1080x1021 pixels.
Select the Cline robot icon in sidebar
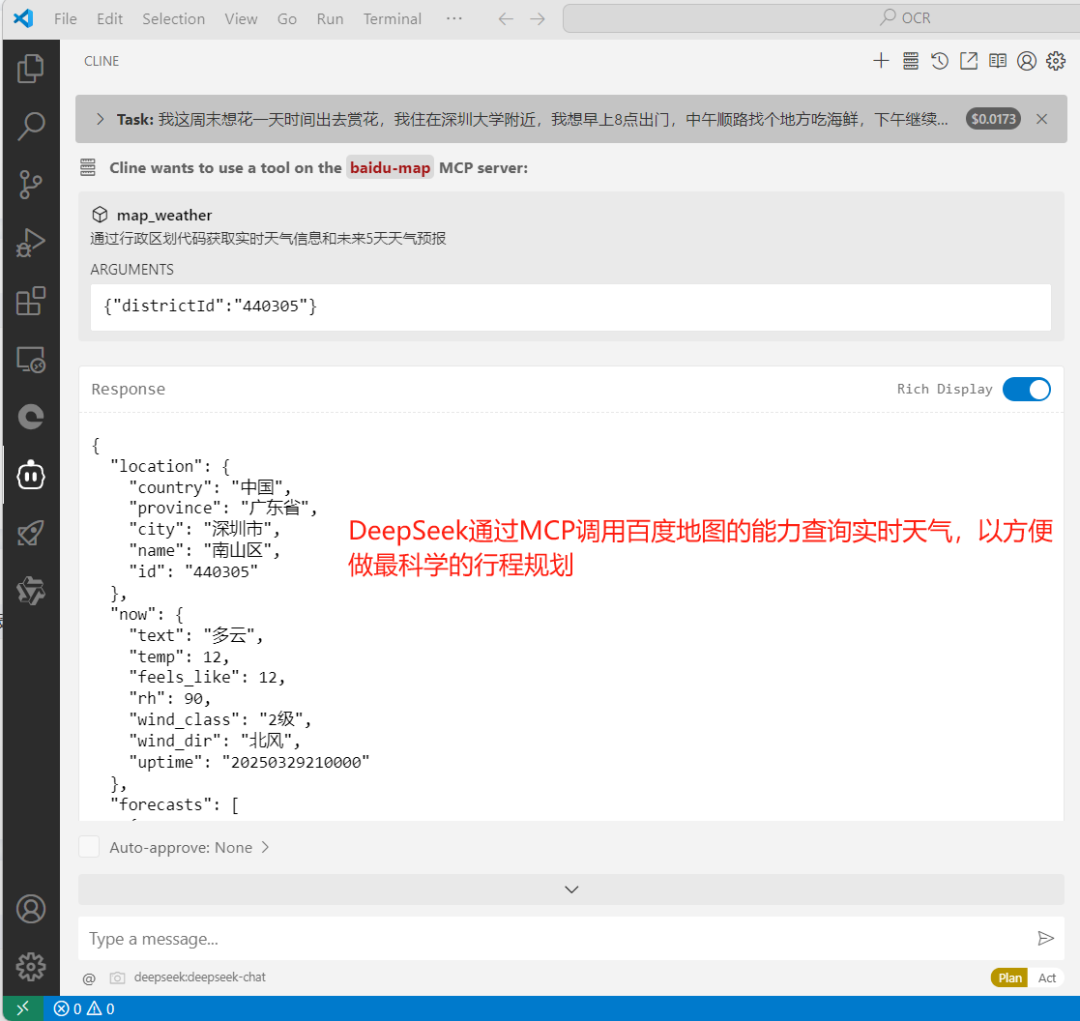[30, 475]
